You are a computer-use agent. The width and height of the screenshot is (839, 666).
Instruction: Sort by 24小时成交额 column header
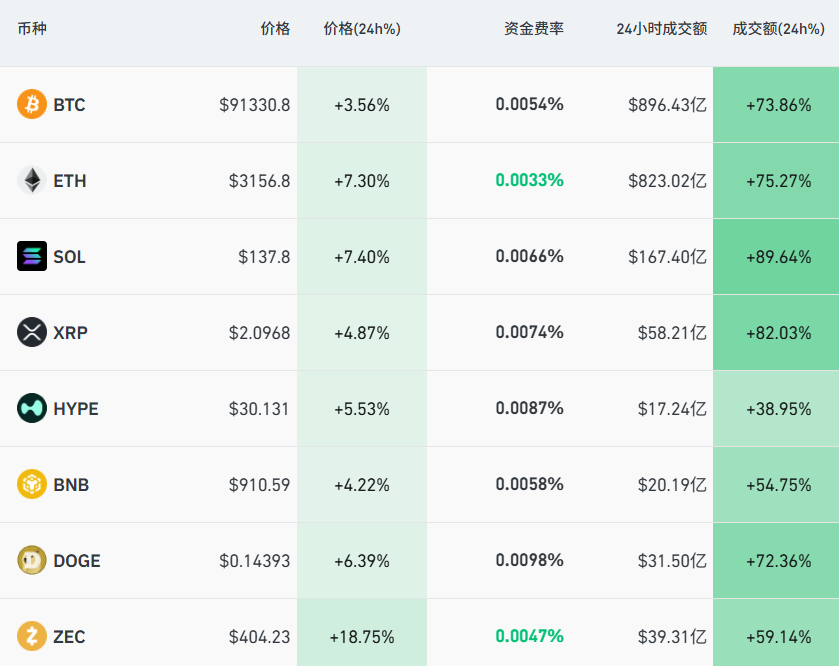click(661, 29)
